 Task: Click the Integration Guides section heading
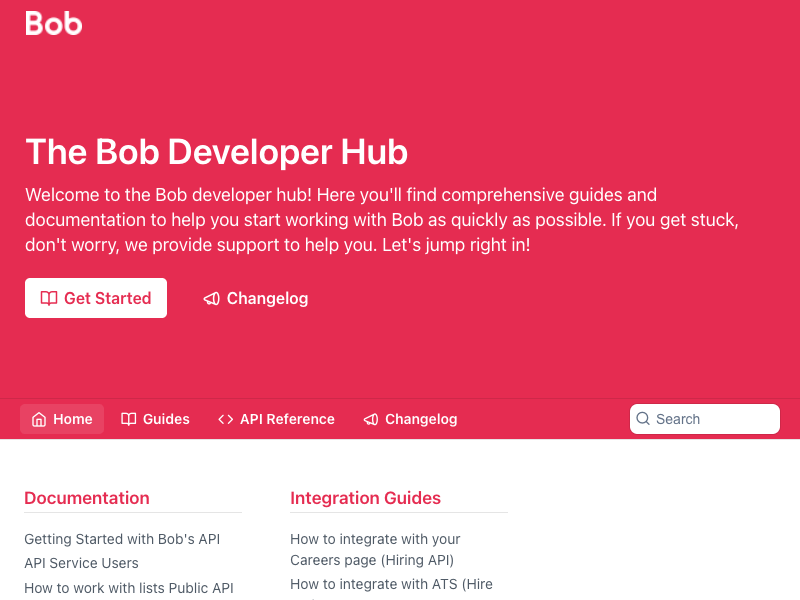(x=365, y=498)
